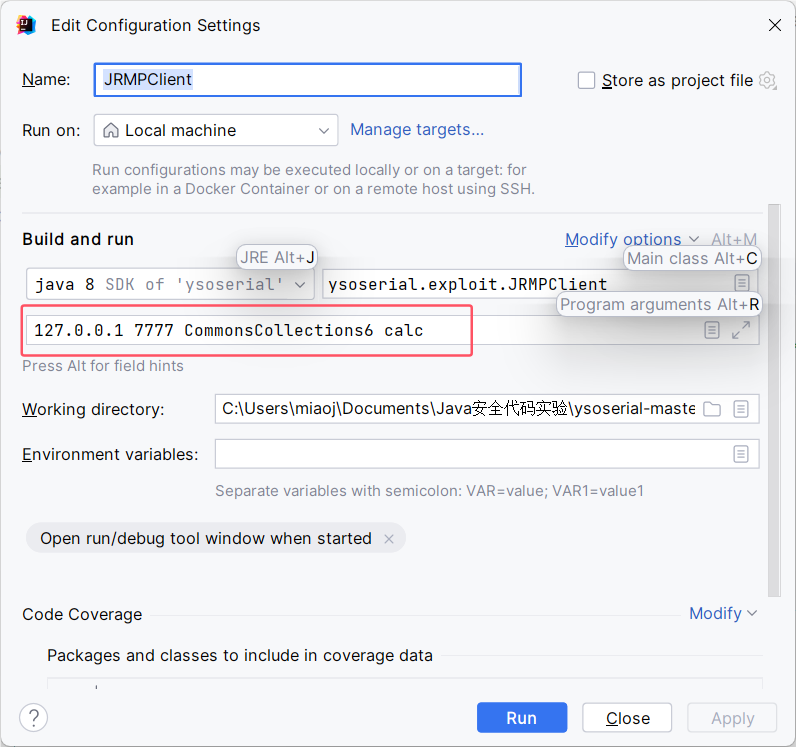Image resolution: width=796 pixels, height=747 pixels.
Task: Expand the Code Coverage Modify dropdown
Action: [x=722, y=613]
